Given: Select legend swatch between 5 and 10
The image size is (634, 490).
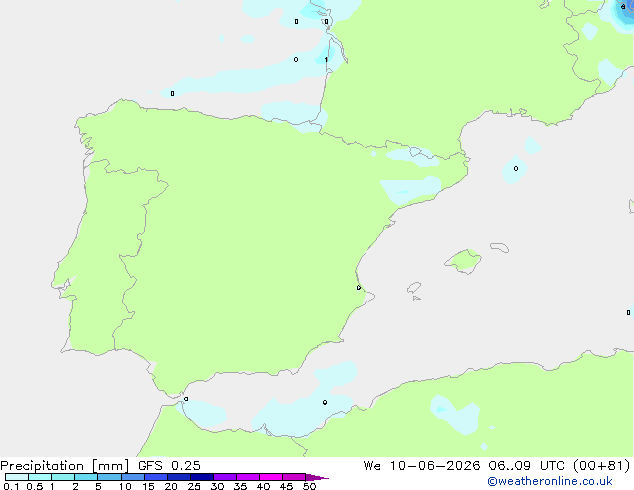Looking at the screenshot, I should click(x=110, y=477).
